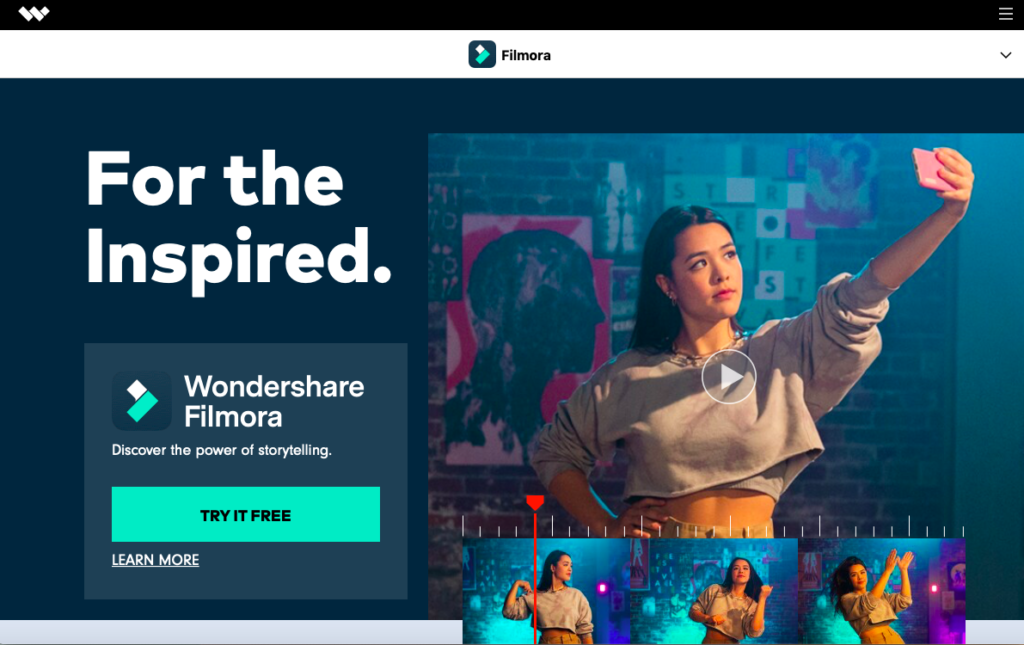The height and width of the screenshot is (645, 1024).
Task: Open the hamburger menu icon
Action: [1006, 14]
